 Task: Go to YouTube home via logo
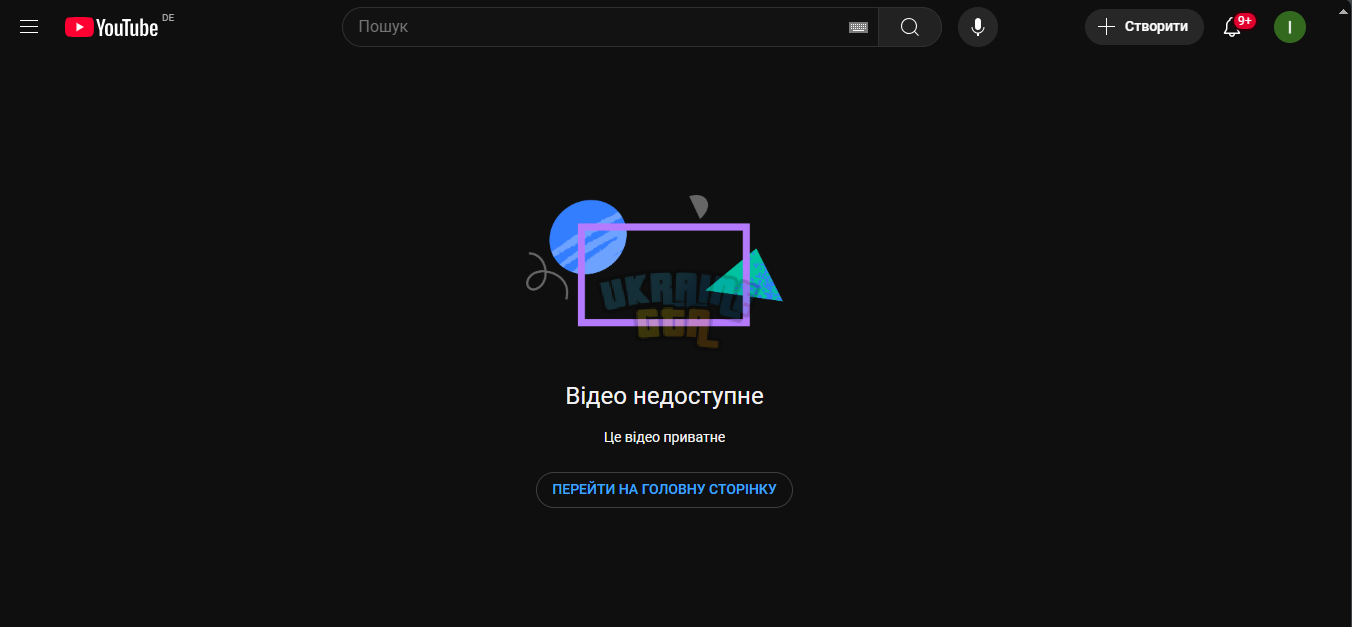click(x=112, y=27)
